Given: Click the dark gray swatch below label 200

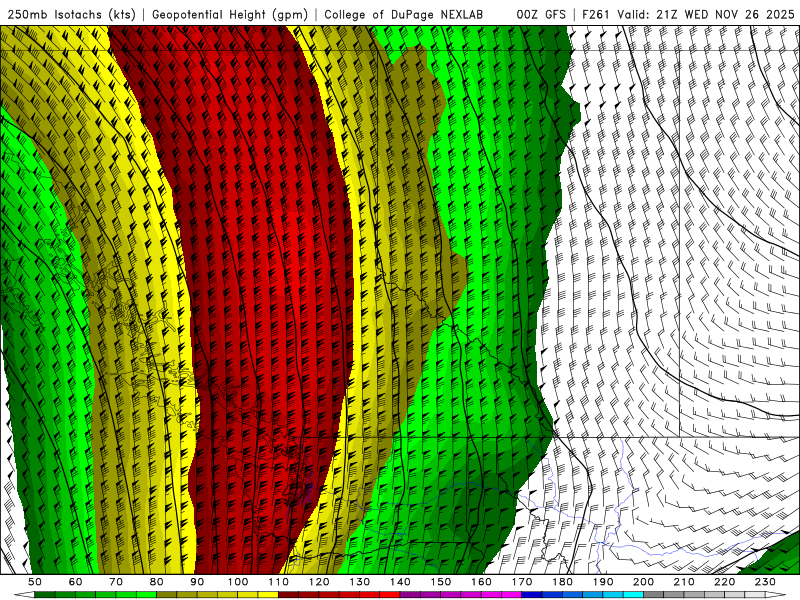Looking at the screenshot, I should (654, 595).
